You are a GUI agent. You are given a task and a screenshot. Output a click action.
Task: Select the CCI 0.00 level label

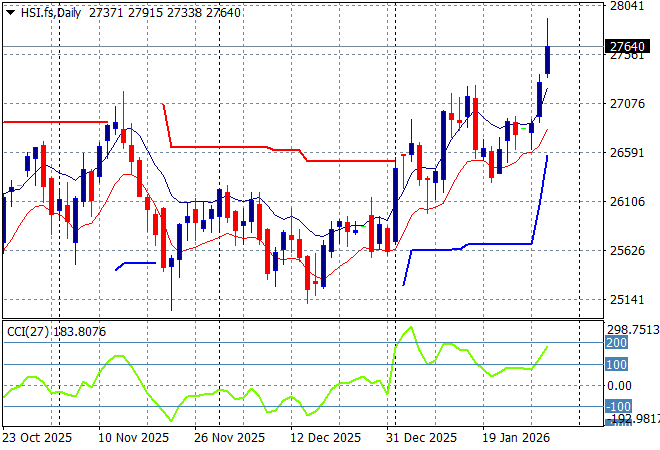tap(619, 386)
